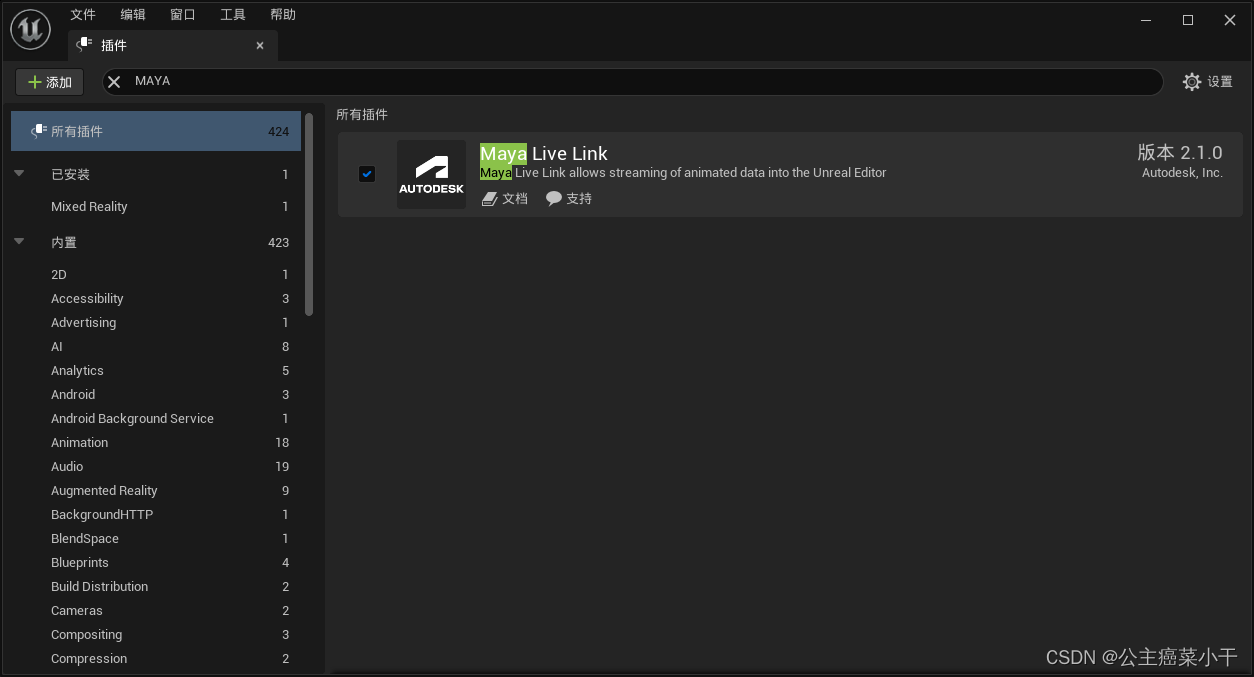Select the Build Distribution category
The image size is (1254, 677).
[156, 587]
